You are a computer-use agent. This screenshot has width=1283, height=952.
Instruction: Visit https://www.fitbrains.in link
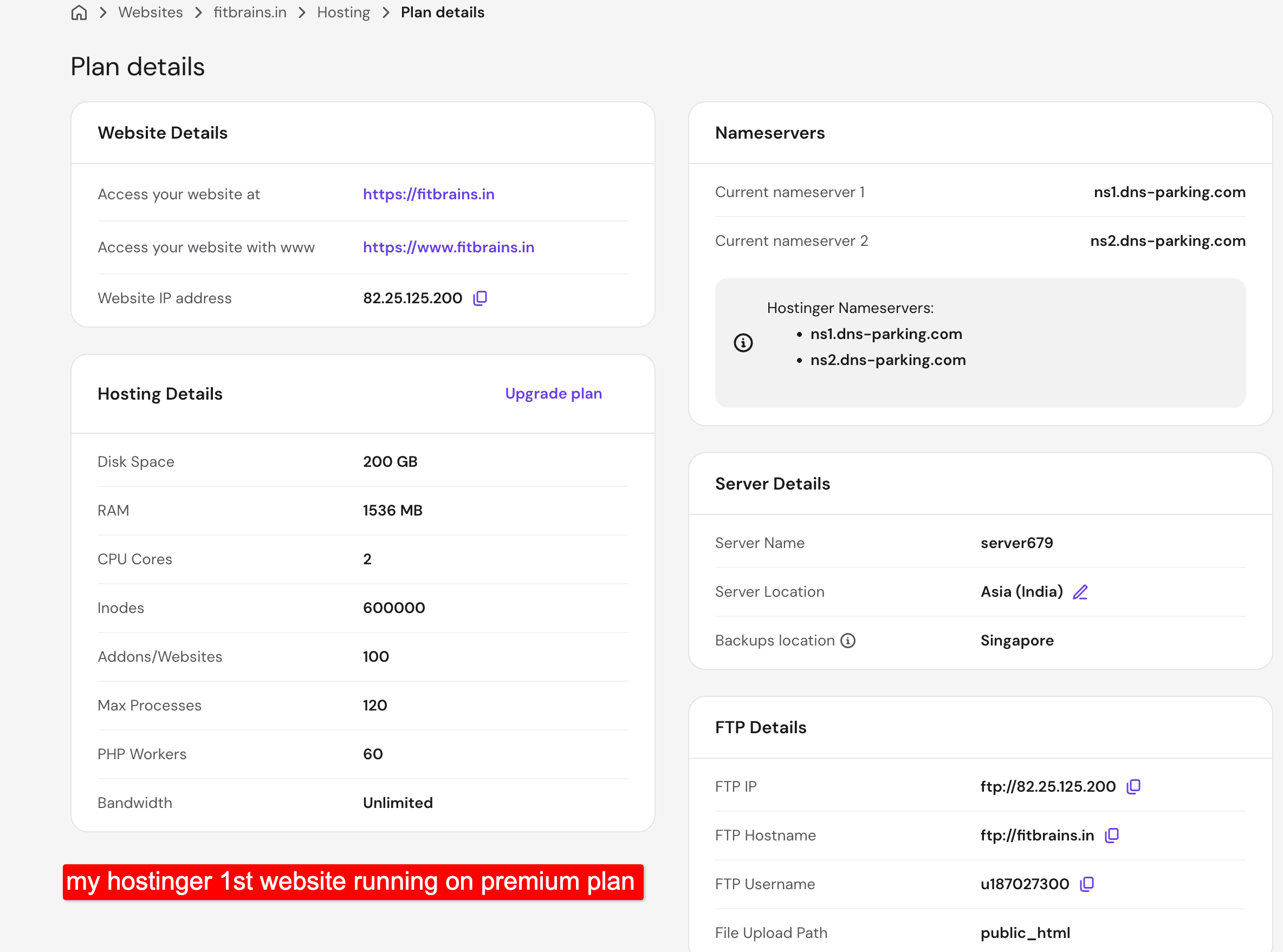click(x=449, y=247)
